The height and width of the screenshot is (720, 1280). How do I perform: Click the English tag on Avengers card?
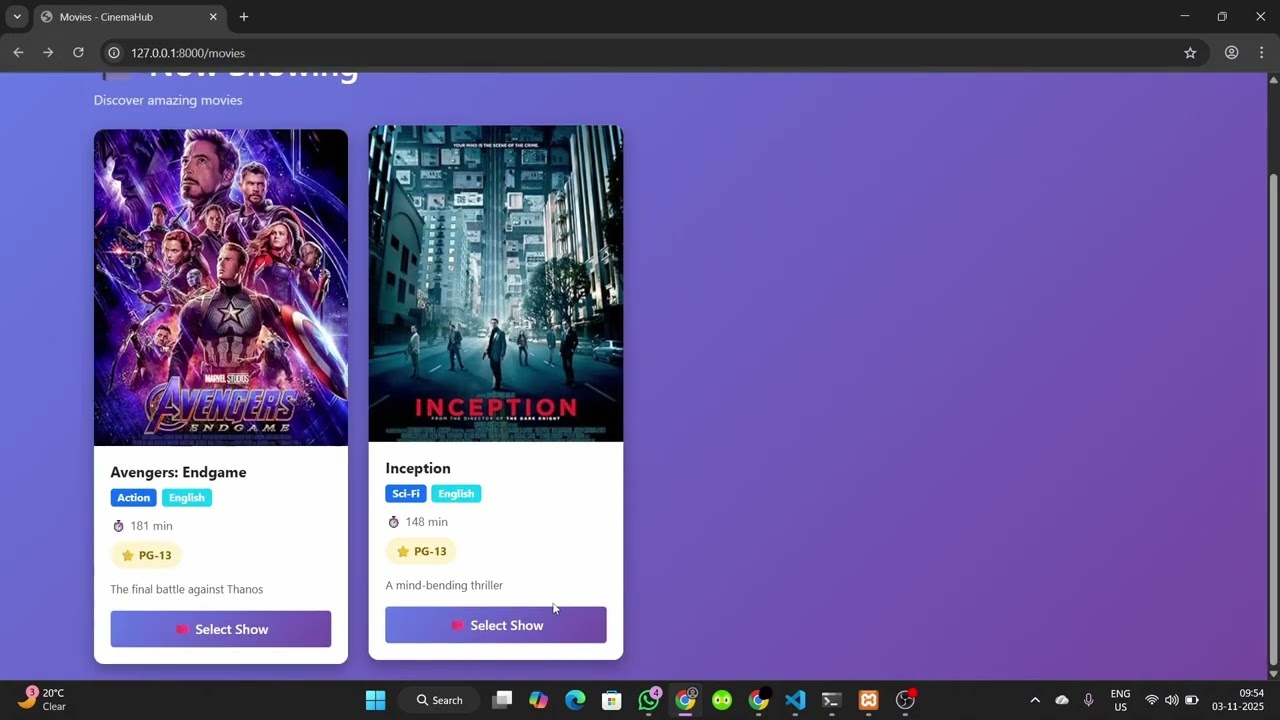[187, 498]
